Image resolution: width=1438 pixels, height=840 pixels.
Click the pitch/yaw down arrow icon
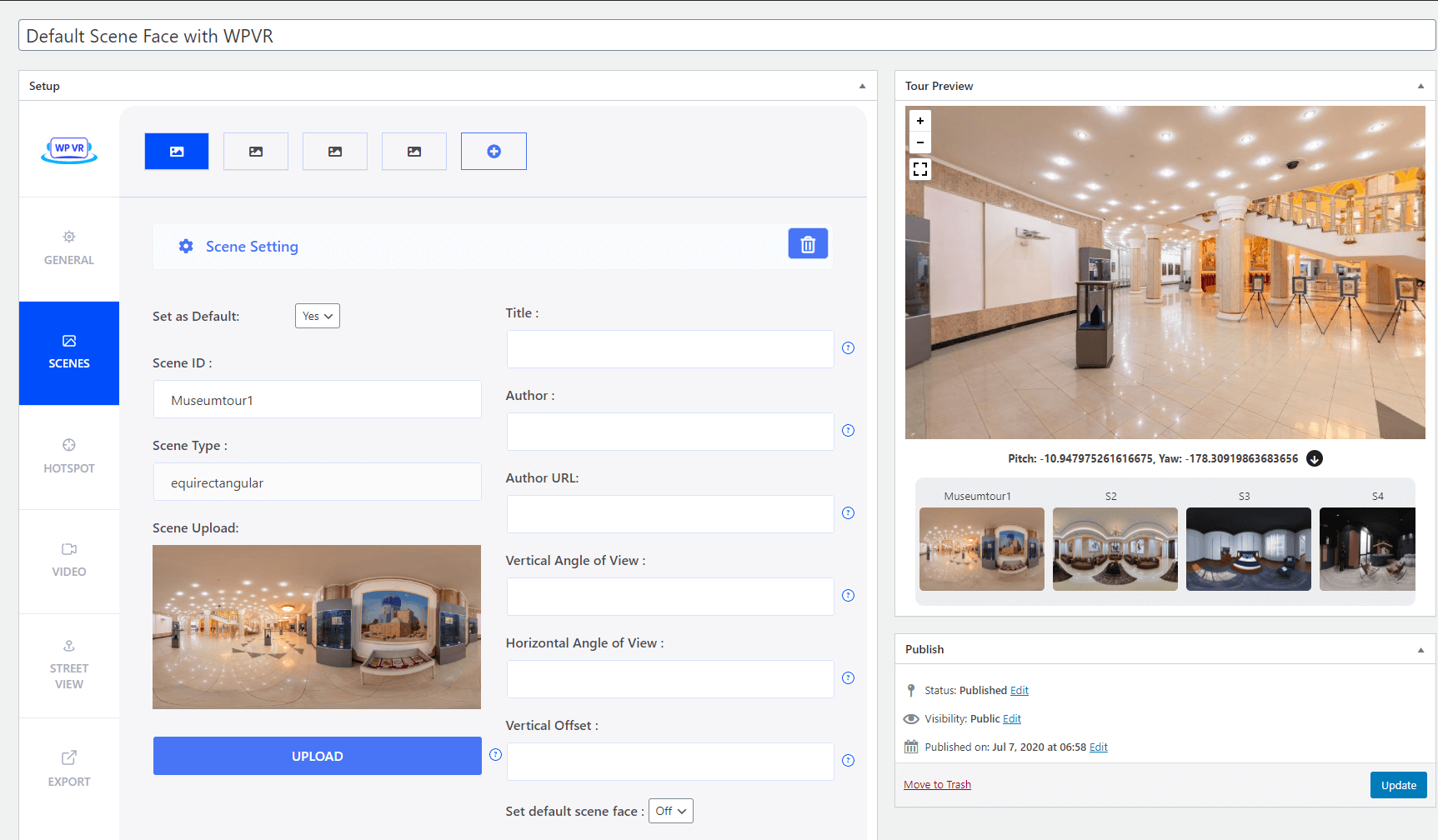(x=1315, y=458)
